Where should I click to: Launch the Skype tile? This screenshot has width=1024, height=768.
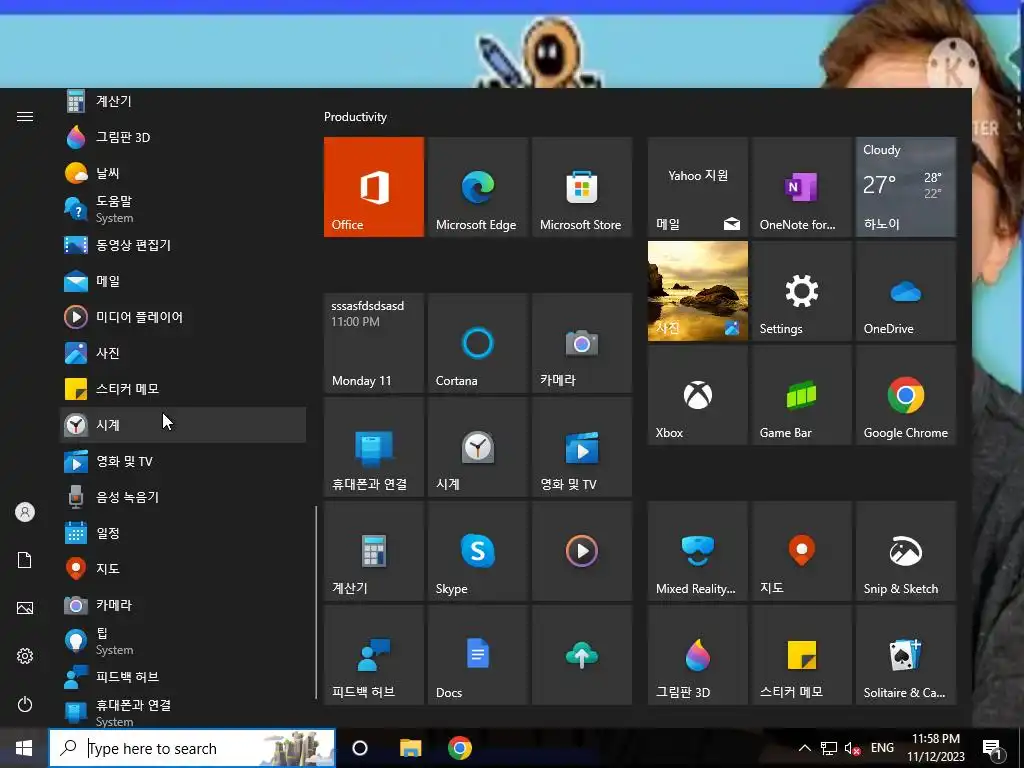tap(477, 551)
